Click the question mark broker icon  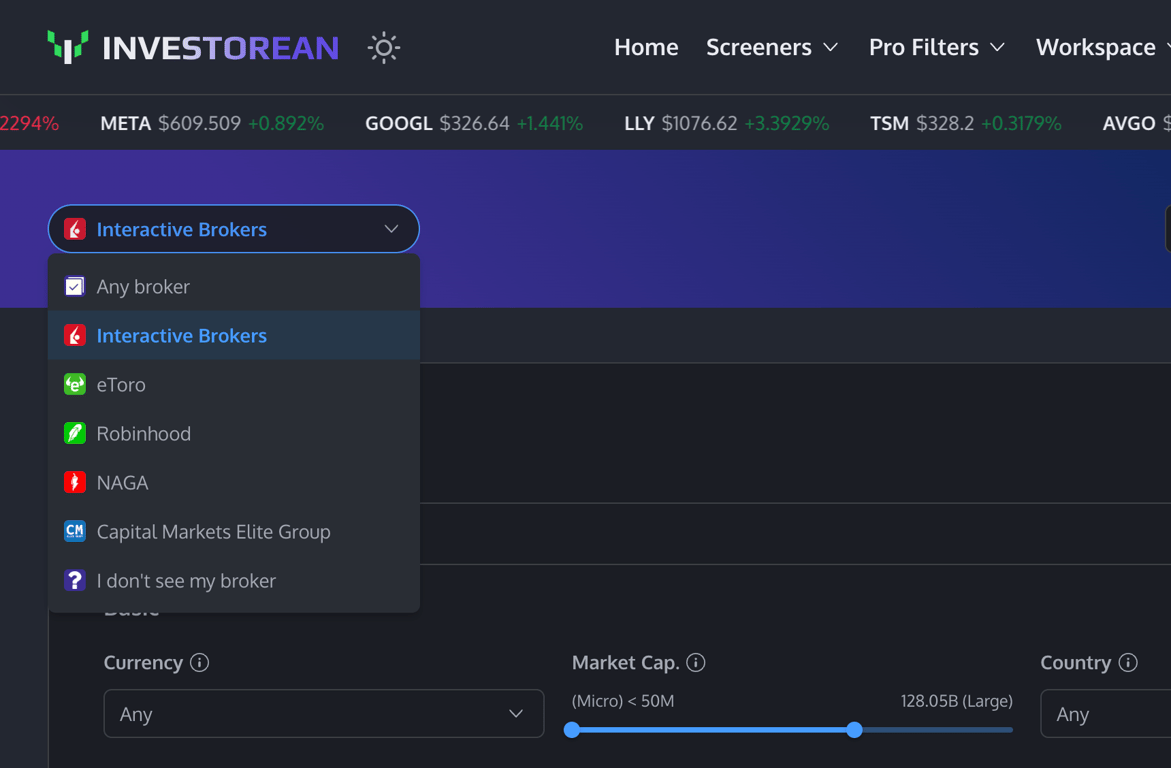[x=75, y=580]
